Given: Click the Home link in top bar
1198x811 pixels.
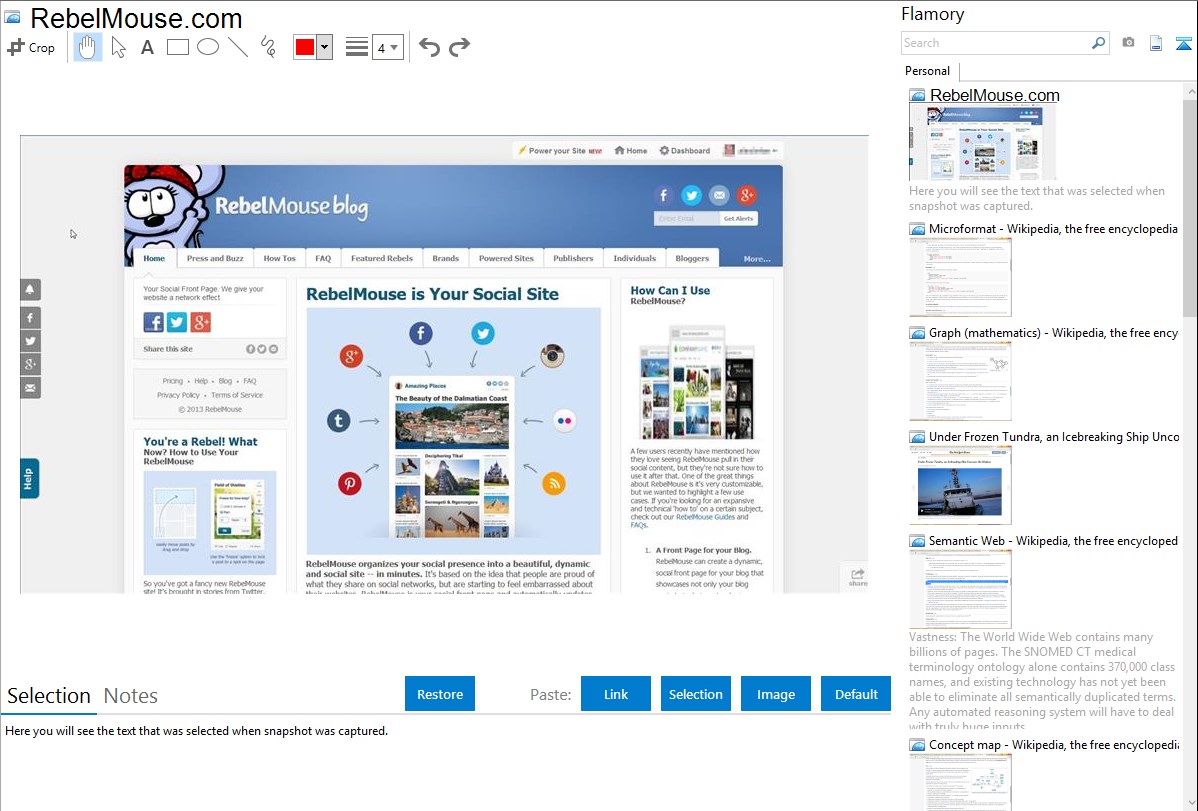Looking at the screenshot, I should [630, 151].
